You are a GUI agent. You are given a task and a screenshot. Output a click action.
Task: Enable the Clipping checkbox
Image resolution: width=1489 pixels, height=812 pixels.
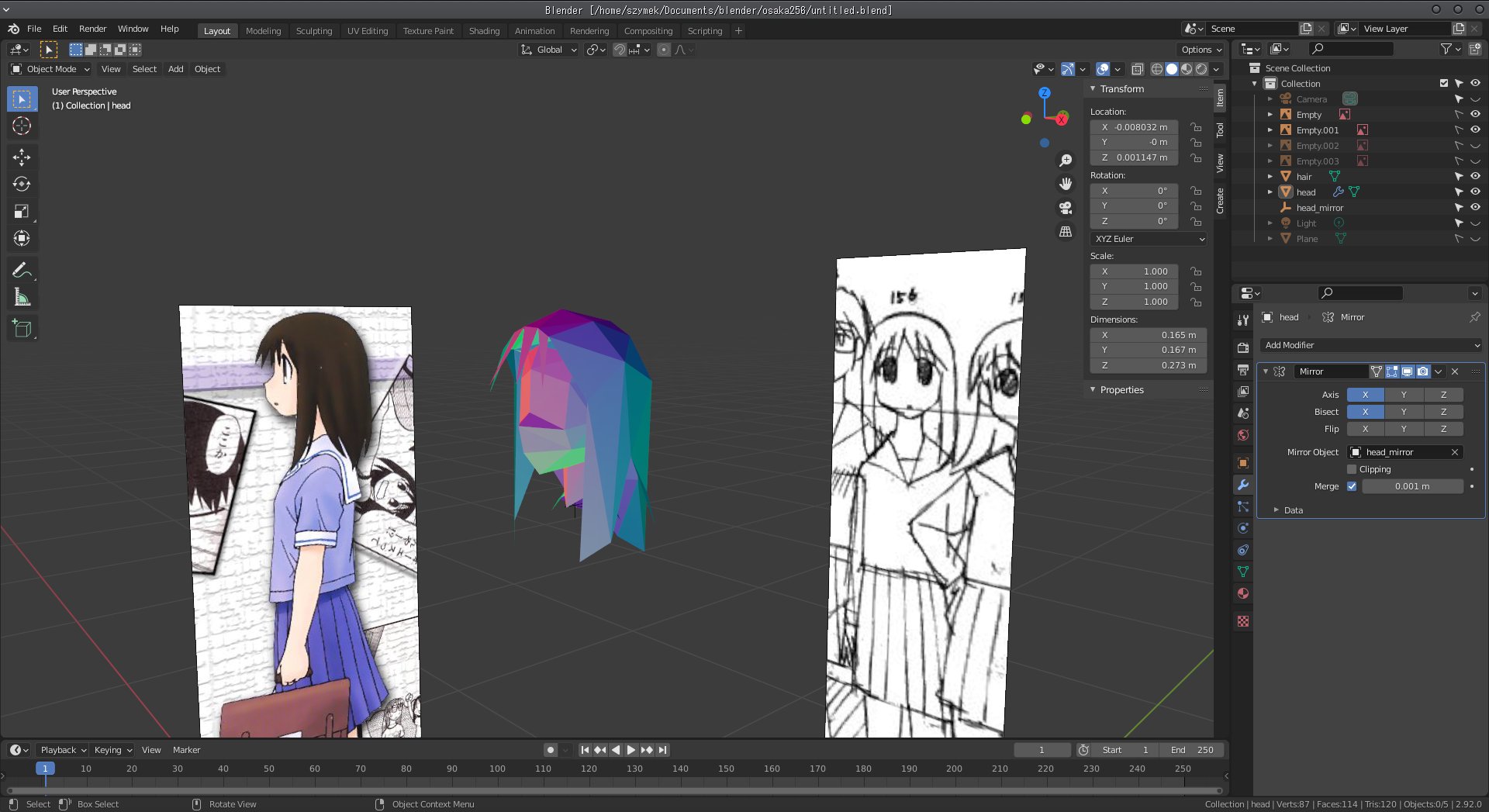coord(1352,469)
